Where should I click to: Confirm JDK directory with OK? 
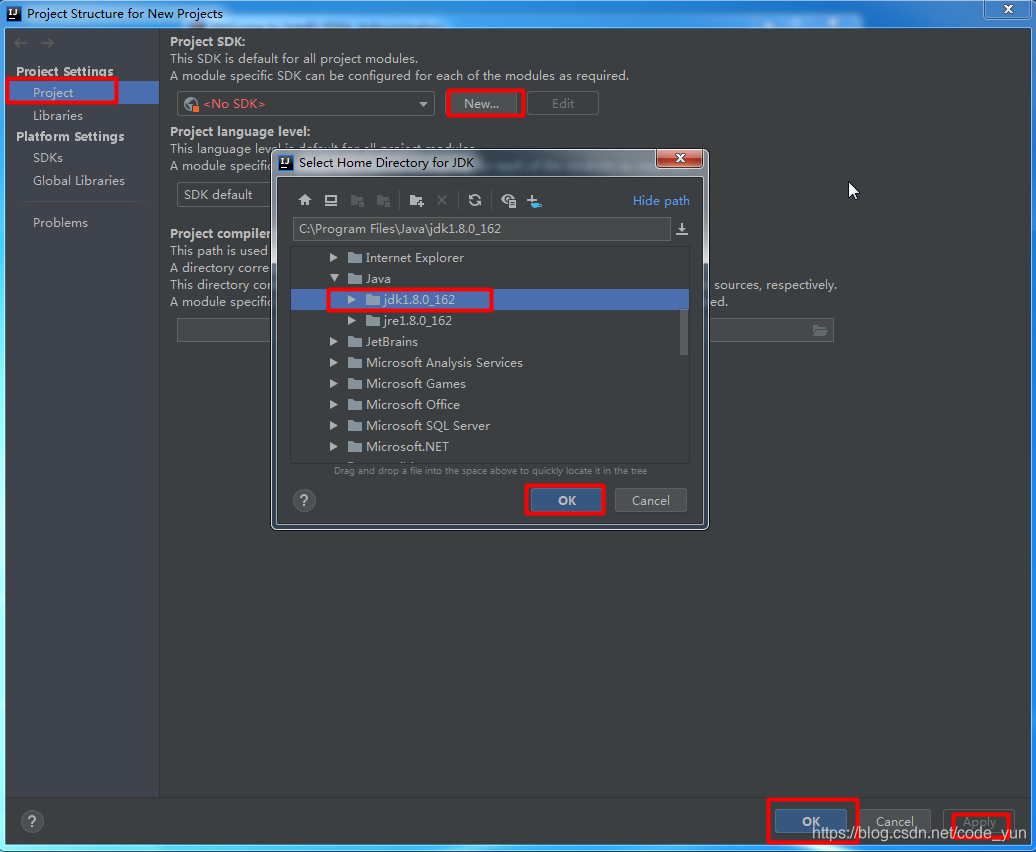pos(567,501)
